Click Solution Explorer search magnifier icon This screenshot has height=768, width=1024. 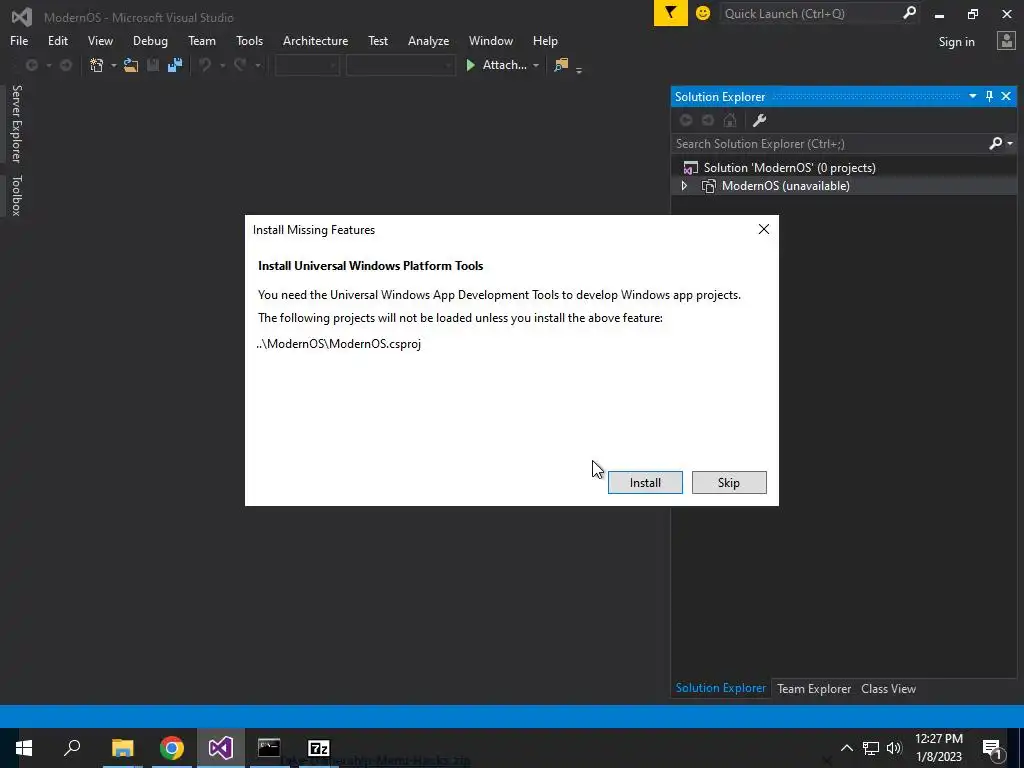[x=995, y=143]
